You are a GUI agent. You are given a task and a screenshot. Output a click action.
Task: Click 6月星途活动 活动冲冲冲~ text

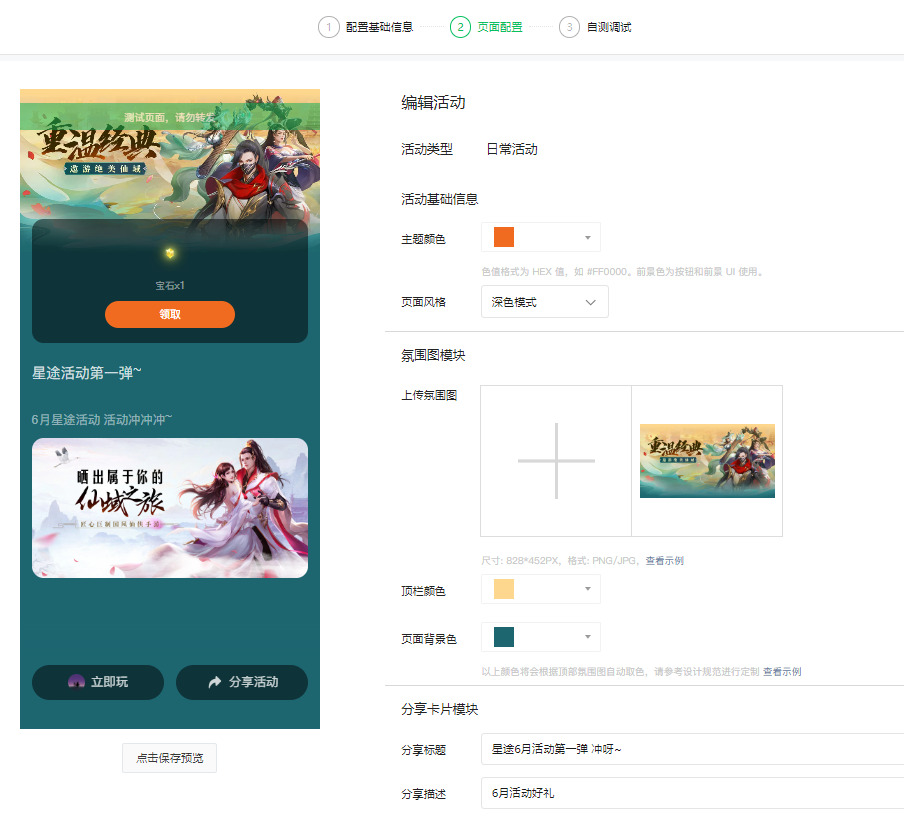[x=102, y=420]
